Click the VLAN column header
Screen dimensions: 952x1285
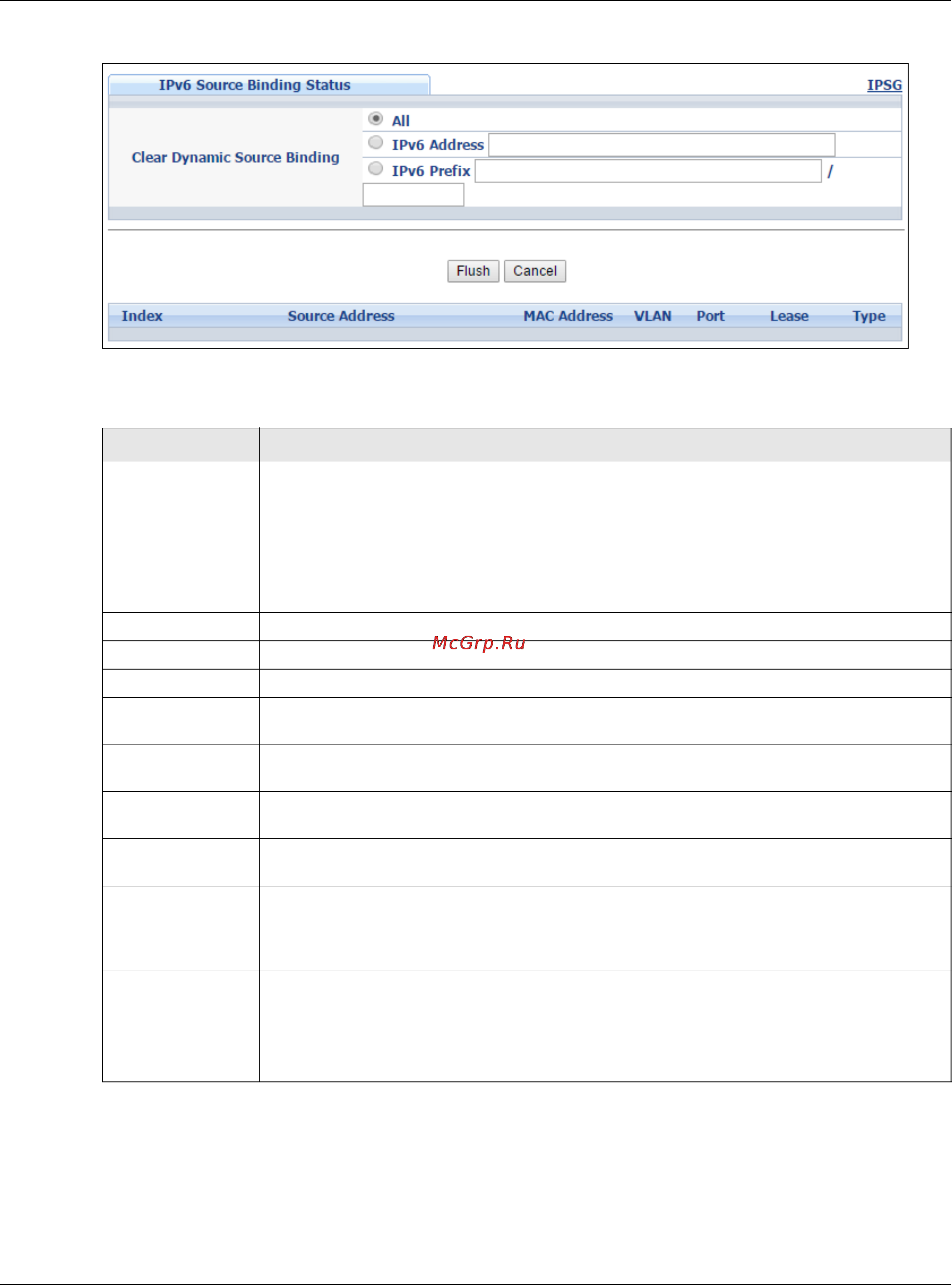click(652, 316)
